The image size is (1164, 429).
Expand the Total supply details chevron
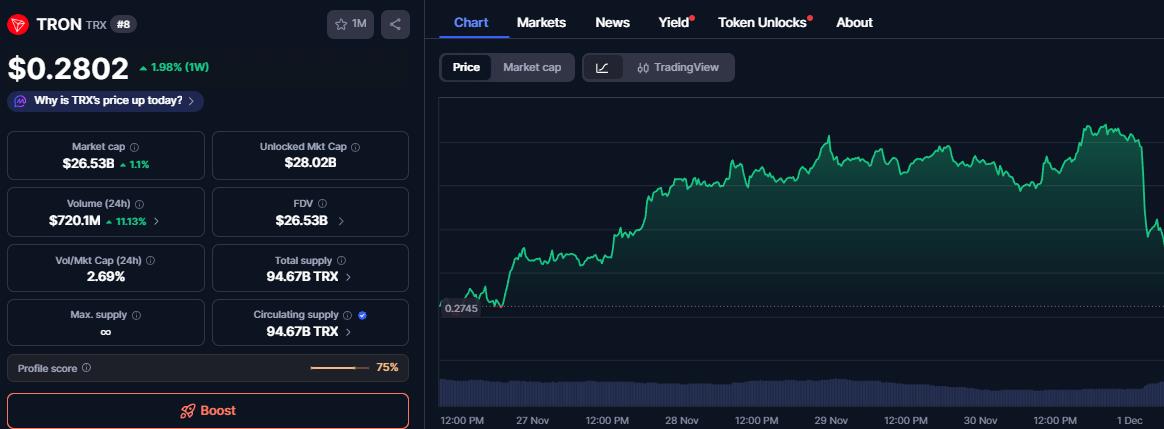pos(348,277)
